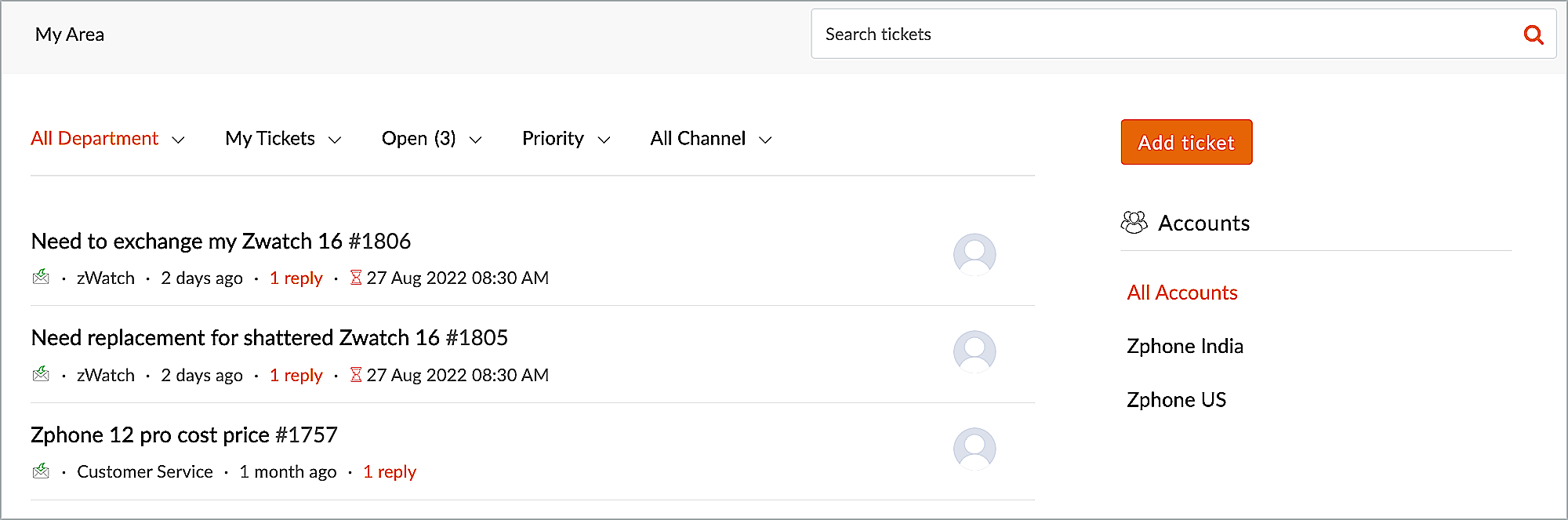Open the My Tickets filter dropdown

[283, 139]
